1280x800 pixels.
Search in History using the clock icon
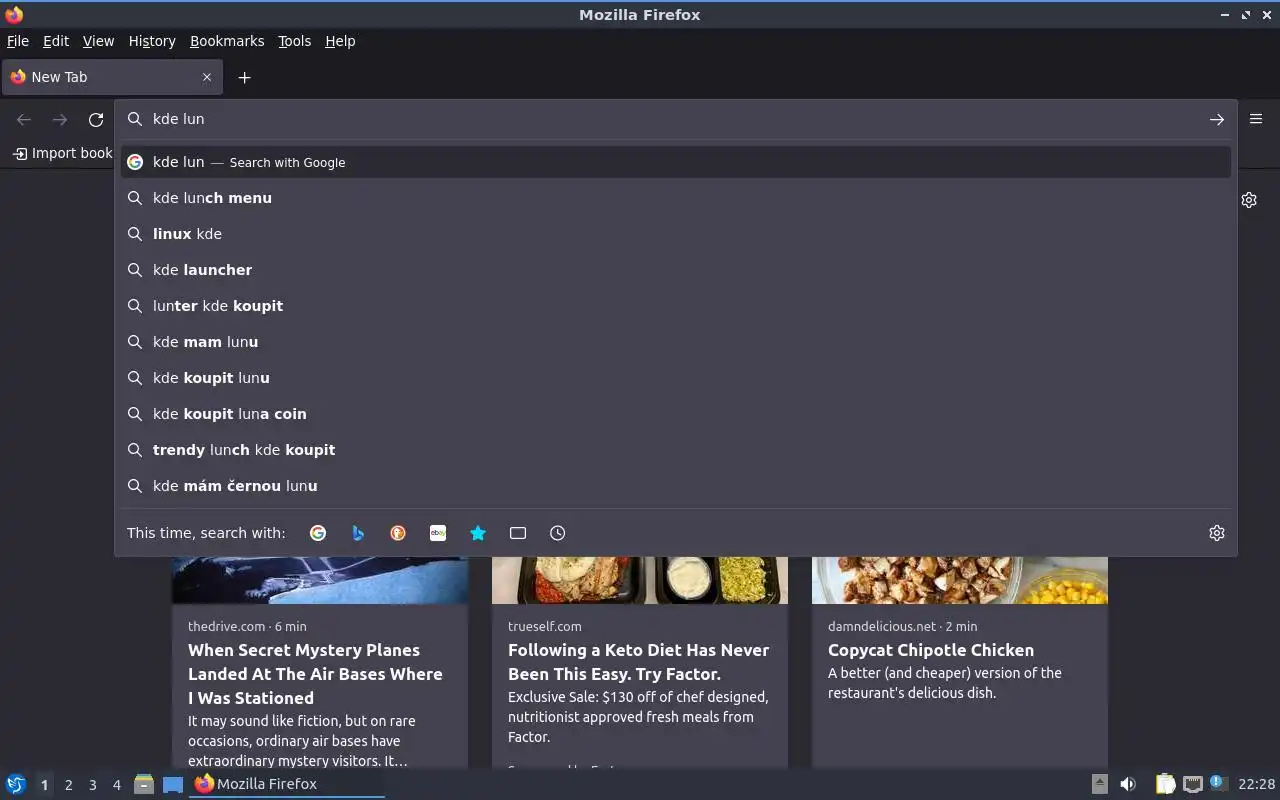[x=558, y=533]
